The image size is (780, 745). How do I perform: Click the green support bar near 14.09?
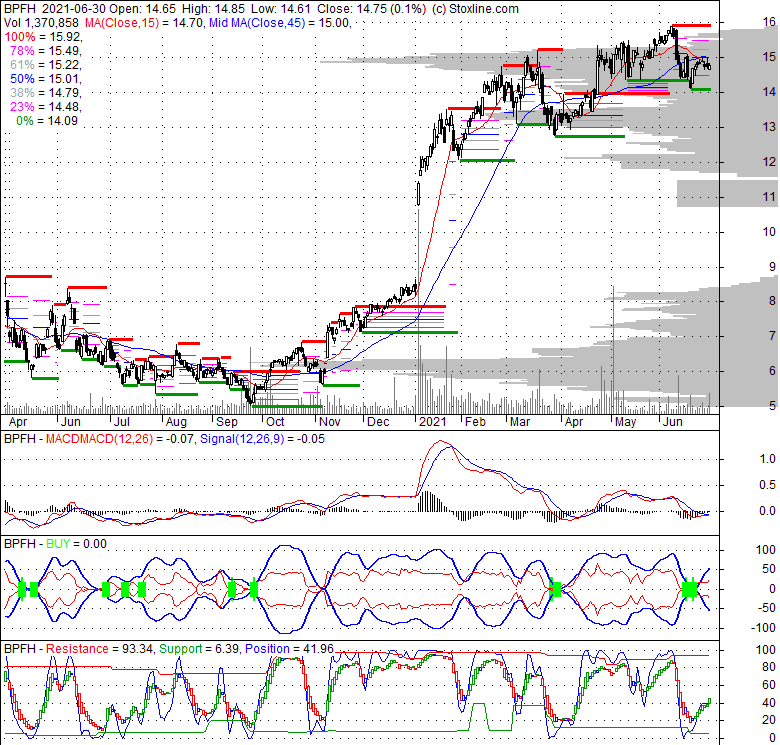click(701, 90)
